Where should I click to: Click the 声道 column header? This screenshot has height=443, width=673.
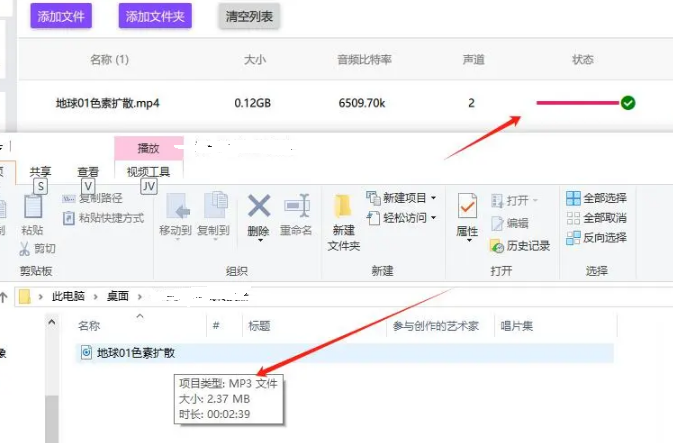pyautogui.click(x=473, y=59)
